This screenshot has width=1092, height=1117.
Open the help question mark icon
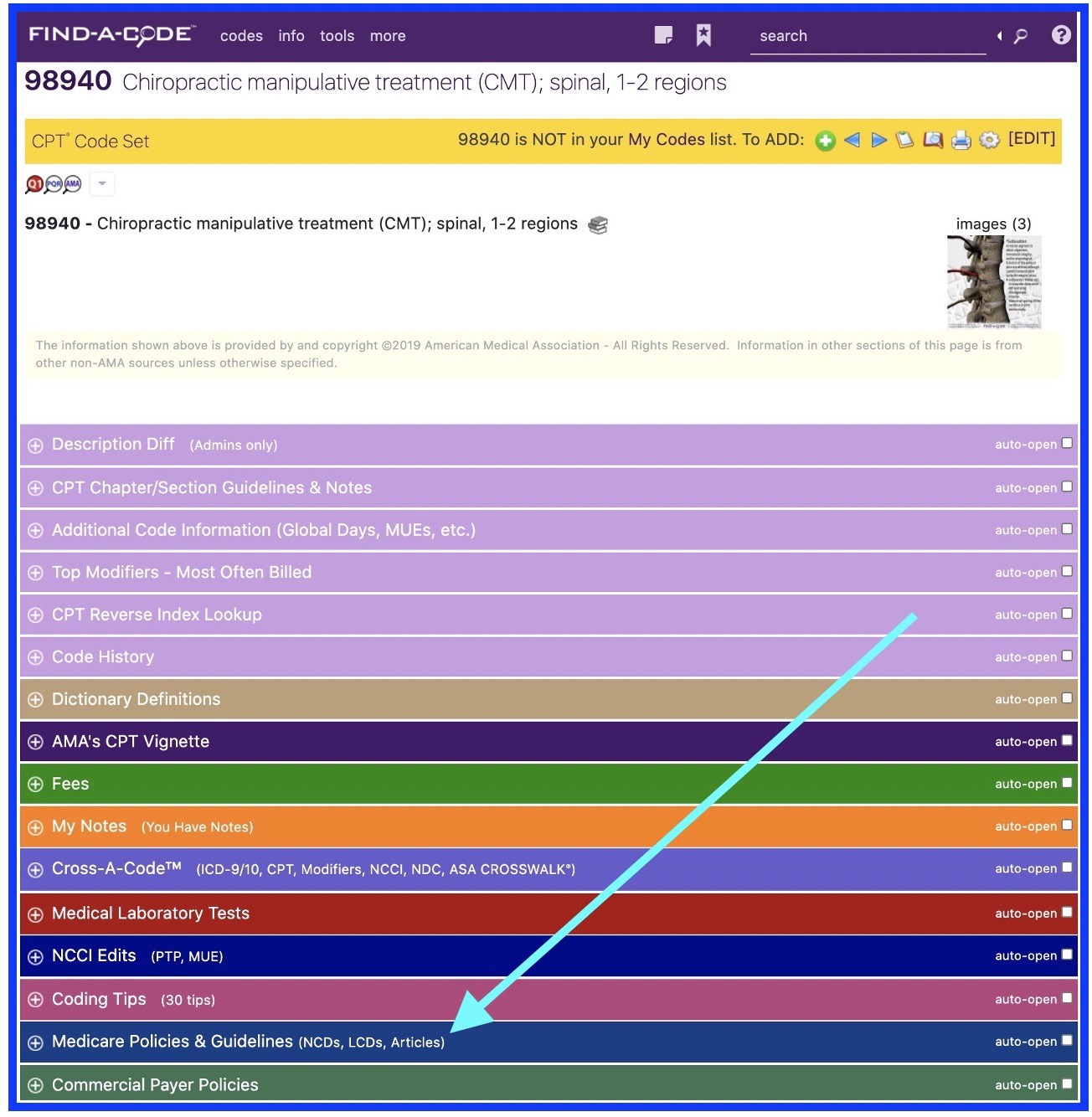[x=1061, y=35]
